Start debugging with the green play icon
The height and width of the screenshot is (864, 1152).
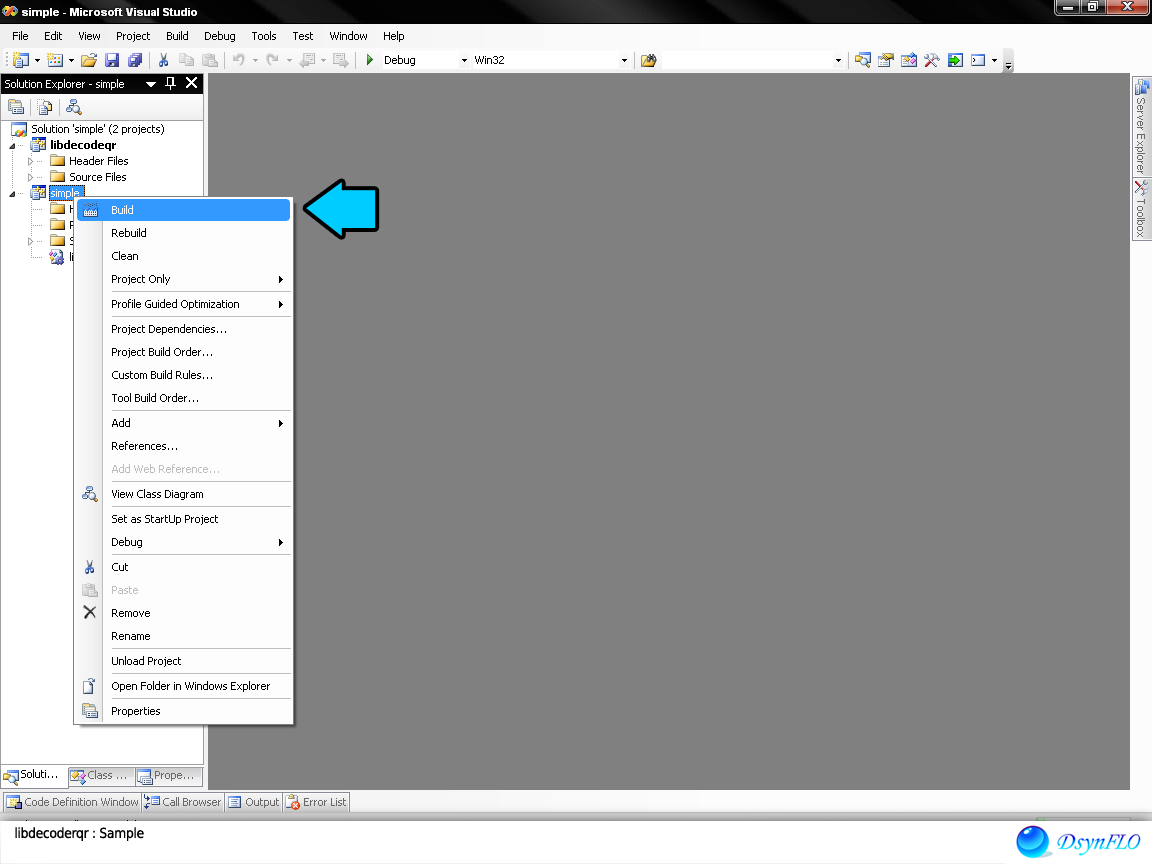tap(370, 60)
